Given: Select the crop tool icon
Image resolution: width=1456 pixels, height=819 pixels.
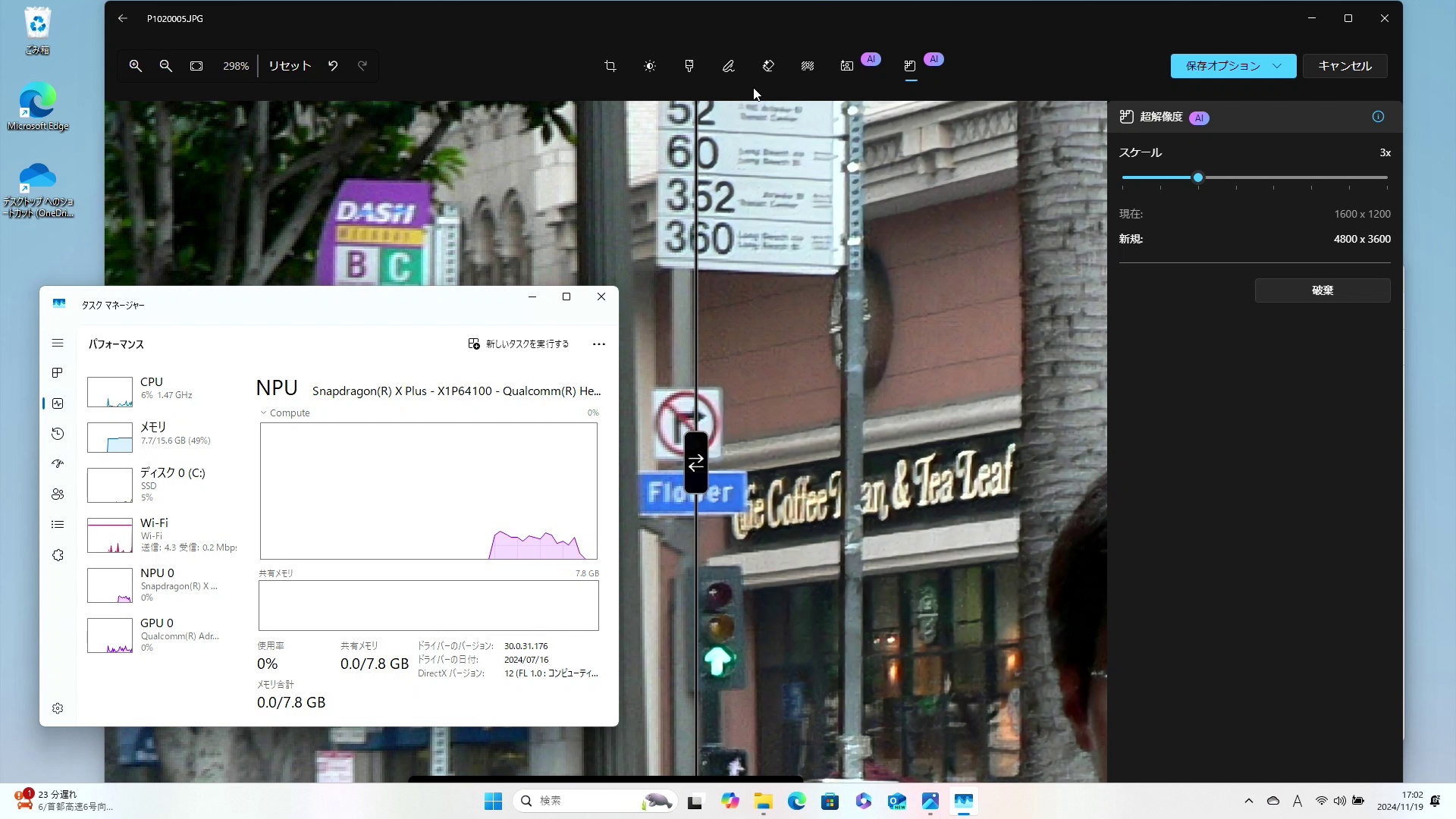Looking at the screenshot, I should tap(610, 66).
